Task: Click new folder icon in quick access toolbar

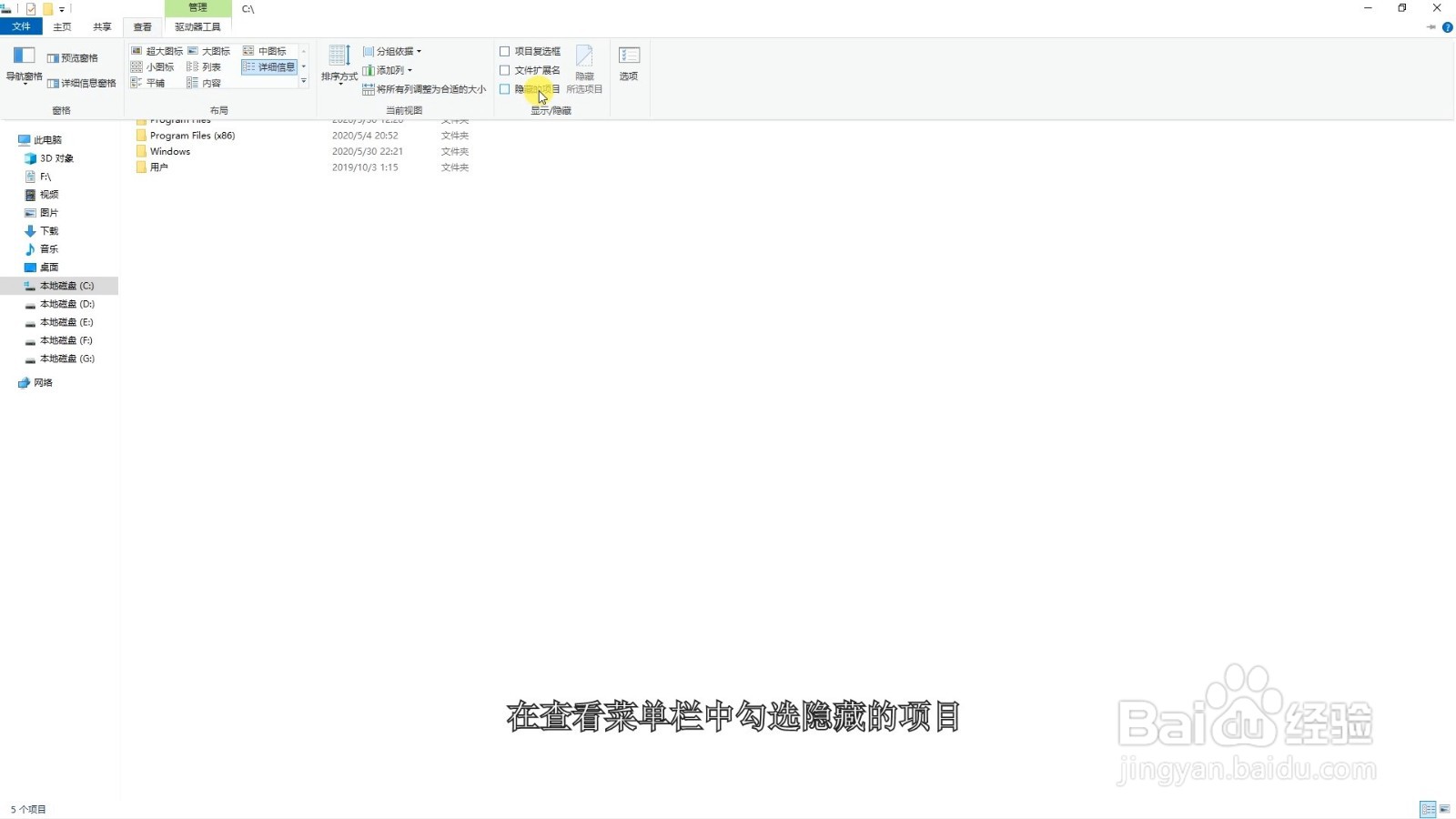Action: click(x=47, y=9)
